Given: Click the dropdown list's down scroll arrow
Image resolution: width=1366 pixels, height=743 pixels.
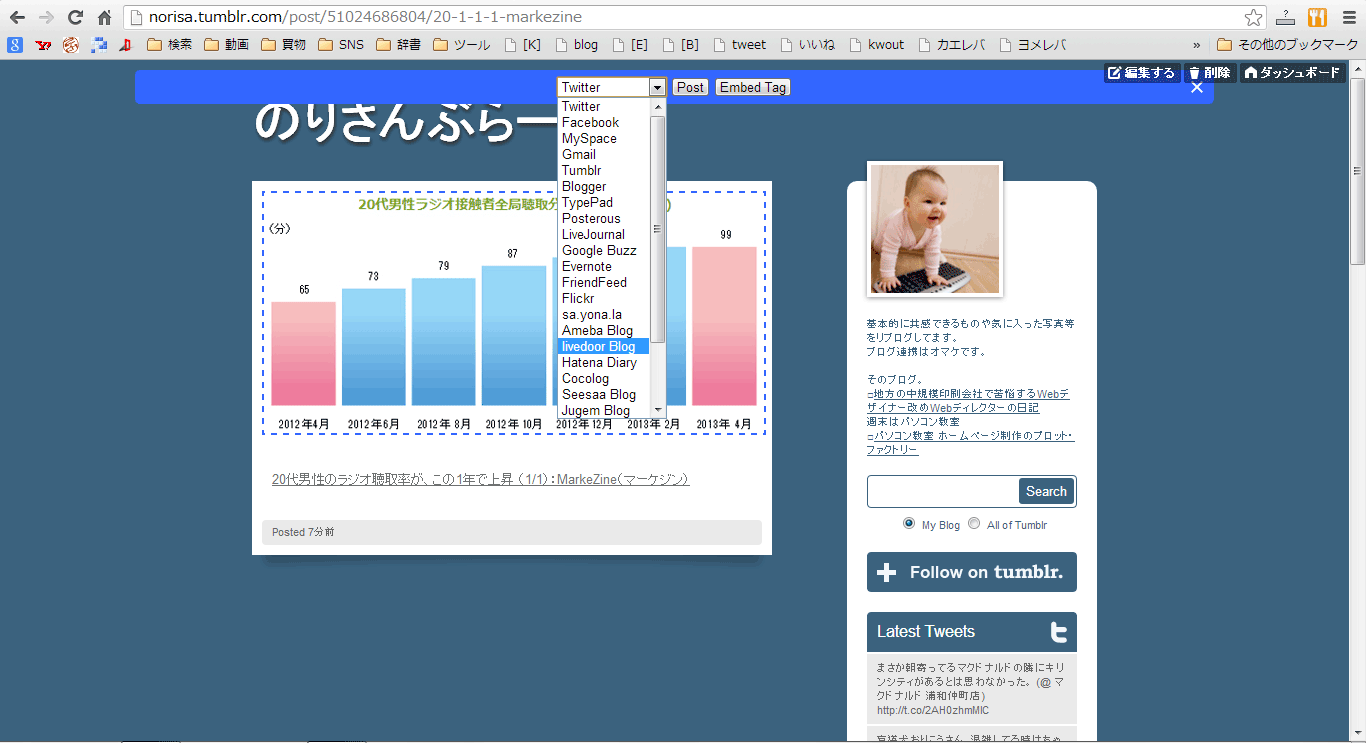Looking at the screenshot, I should click(x=658, y=410).
